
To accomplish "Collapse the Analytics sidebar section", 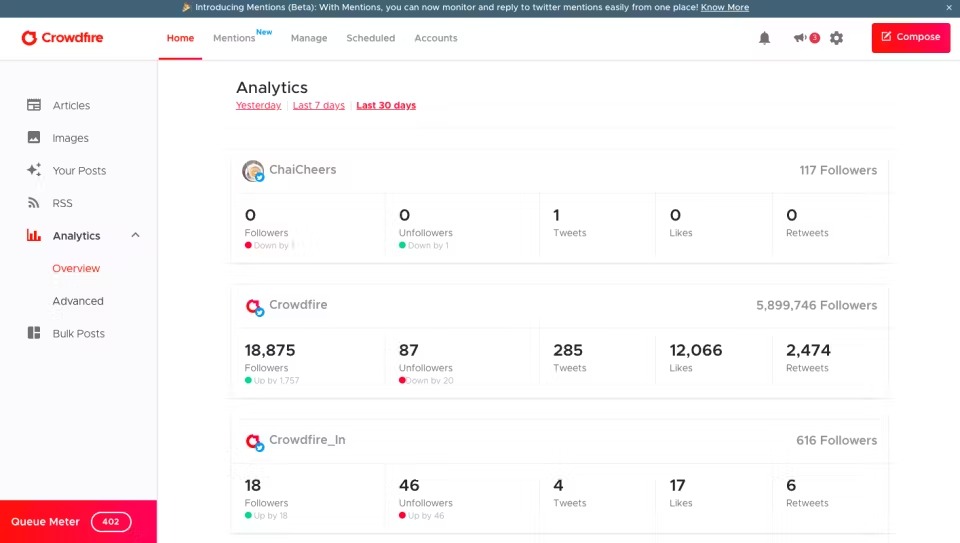I will pos(136,236).
